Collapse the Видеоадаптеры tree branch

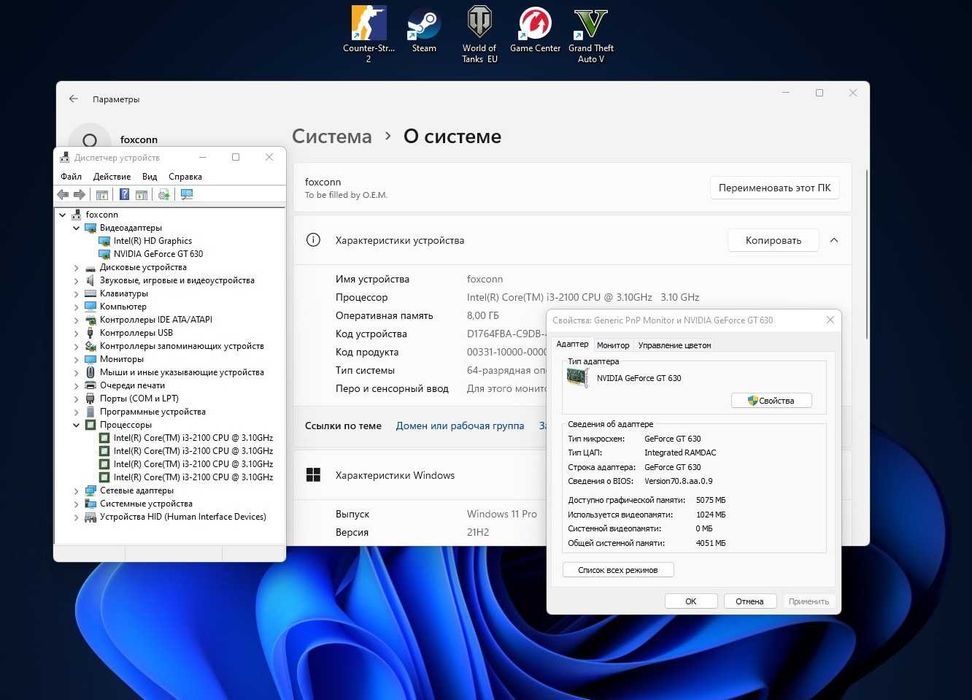[76, 228]
